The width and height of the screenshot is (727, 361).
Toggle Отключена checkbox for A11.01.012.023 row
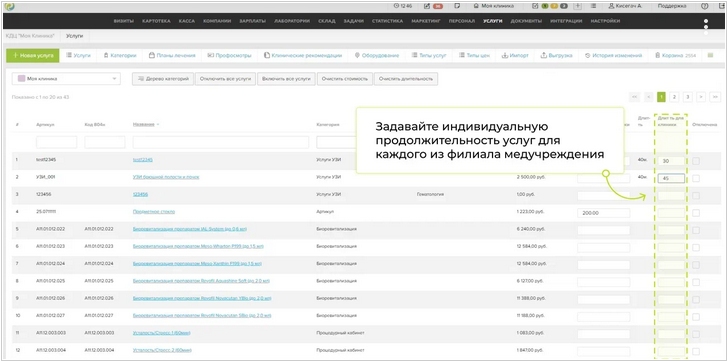coord(696,247)
